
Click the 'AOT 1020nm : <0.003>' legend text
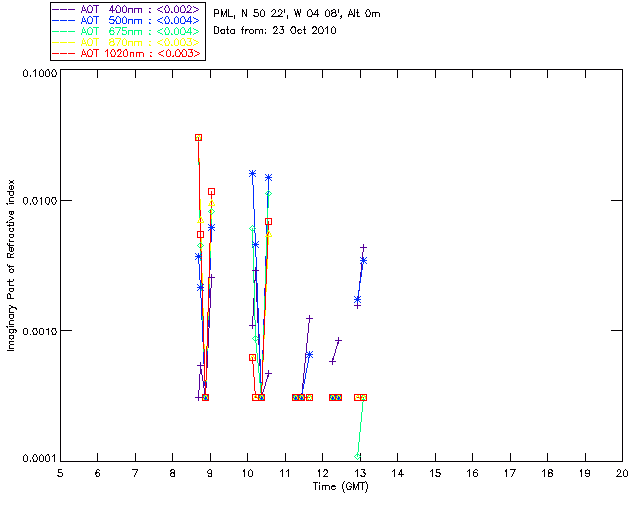pyautogui.click(x=140, y=53)
